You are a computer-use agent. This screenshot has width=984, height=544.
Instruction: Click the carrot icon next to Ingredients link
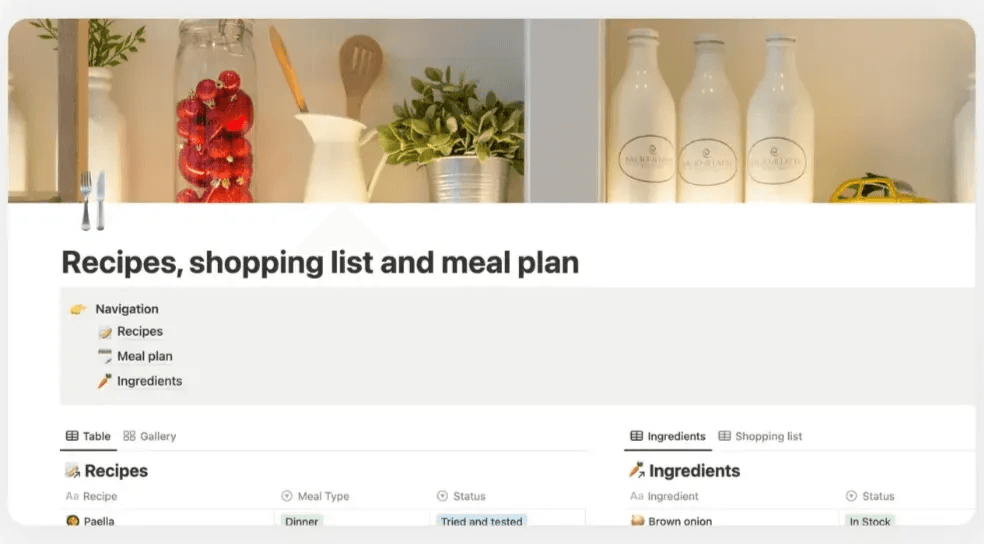coord(105,381)
